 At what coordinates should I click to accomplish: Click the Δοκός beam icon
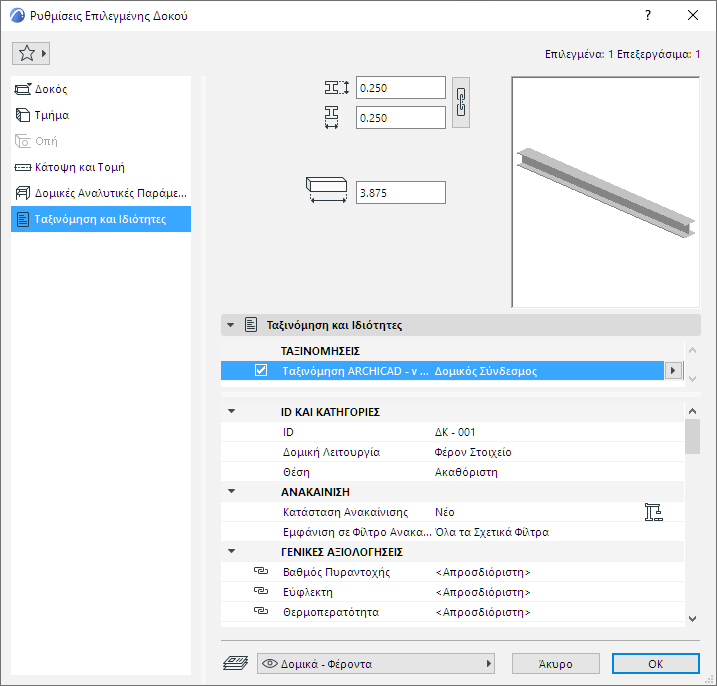coord(23,89)
